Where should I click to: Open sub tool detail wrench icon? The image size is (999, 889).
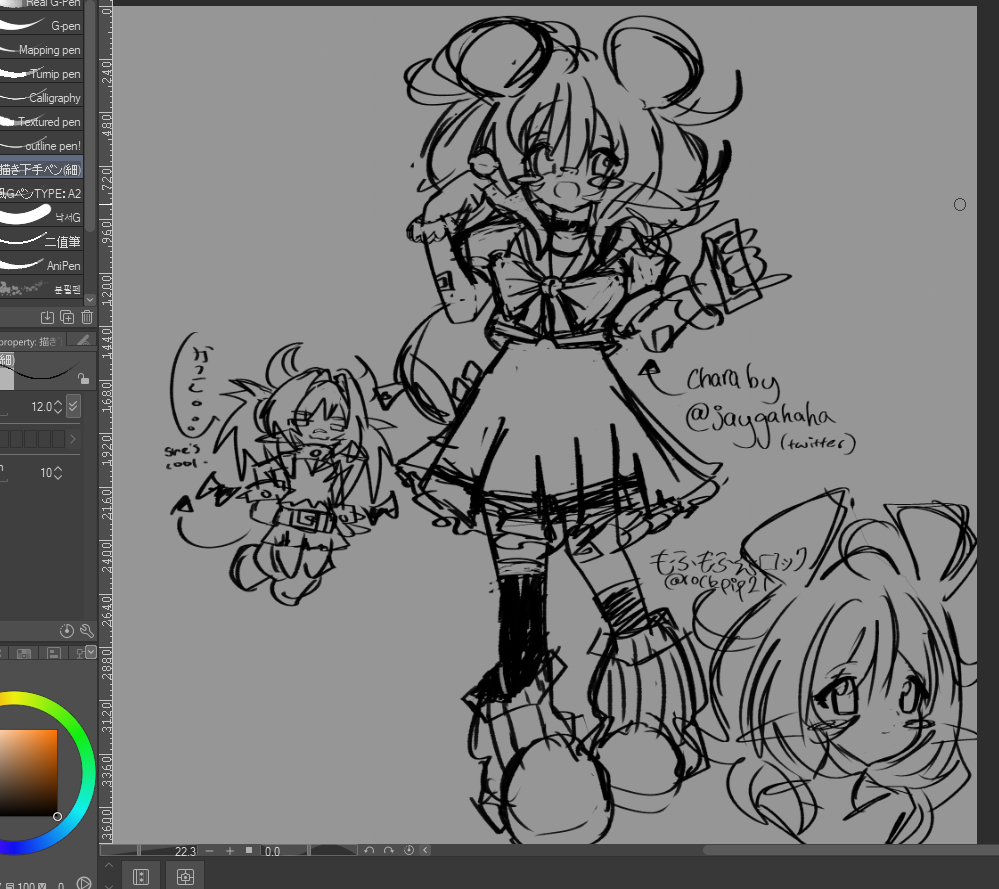click(86, 631)
